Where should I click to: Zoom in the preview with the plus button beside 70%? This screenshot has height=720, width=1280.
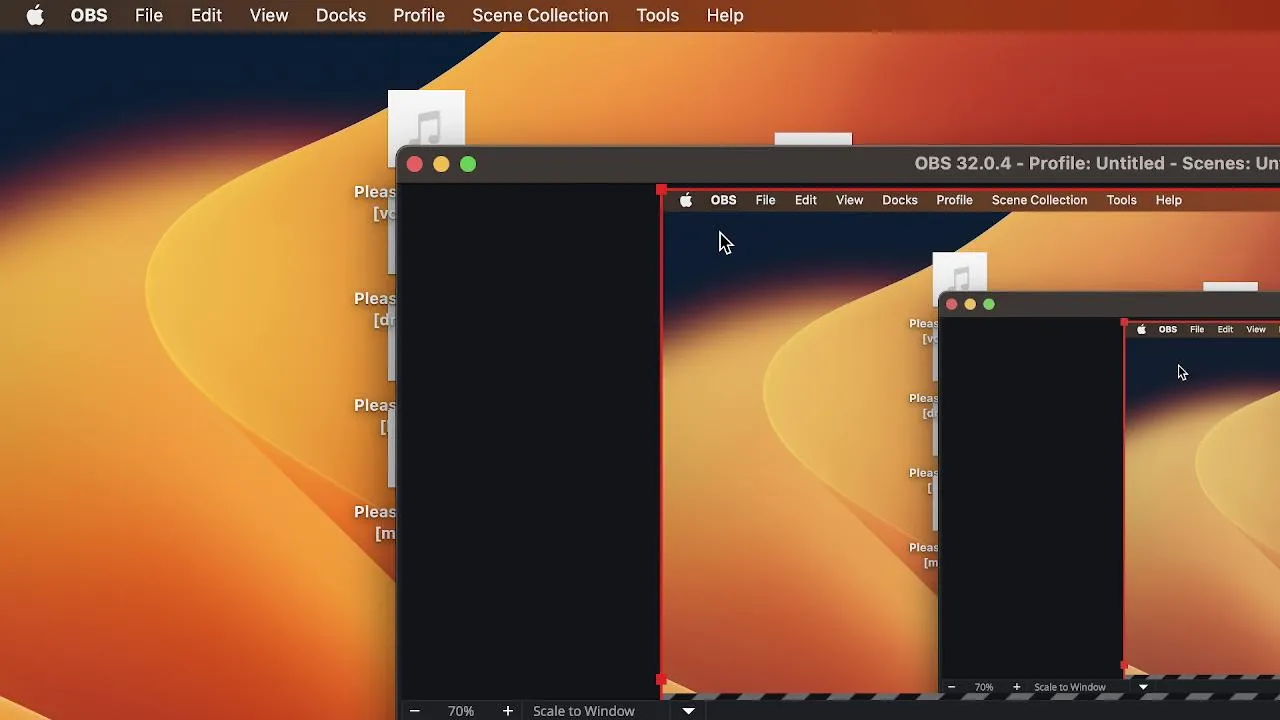(508, 711)
